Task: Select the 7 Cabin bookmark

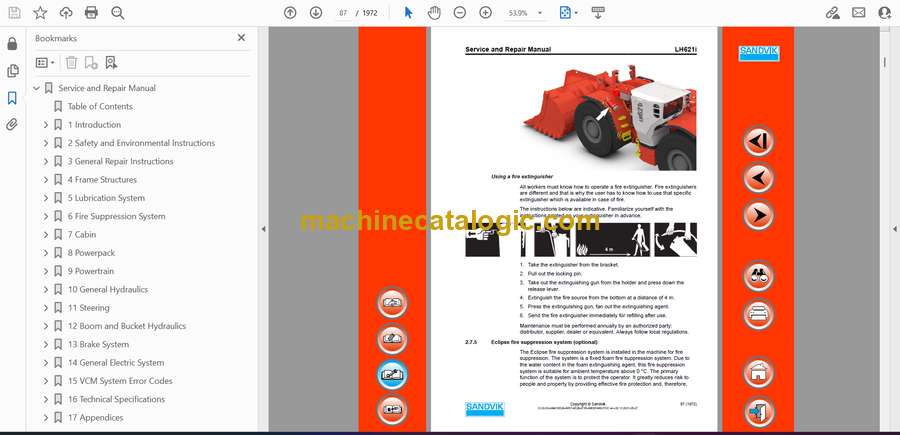Action: 82,234
